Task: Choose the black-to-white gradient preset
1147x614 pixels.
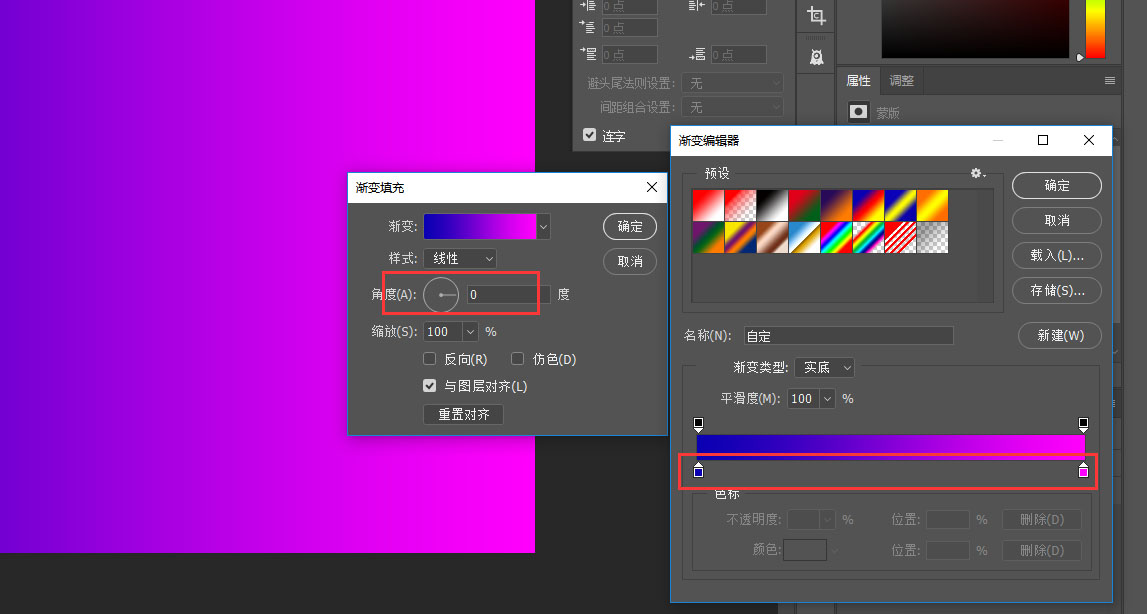Action: (772, 205)
